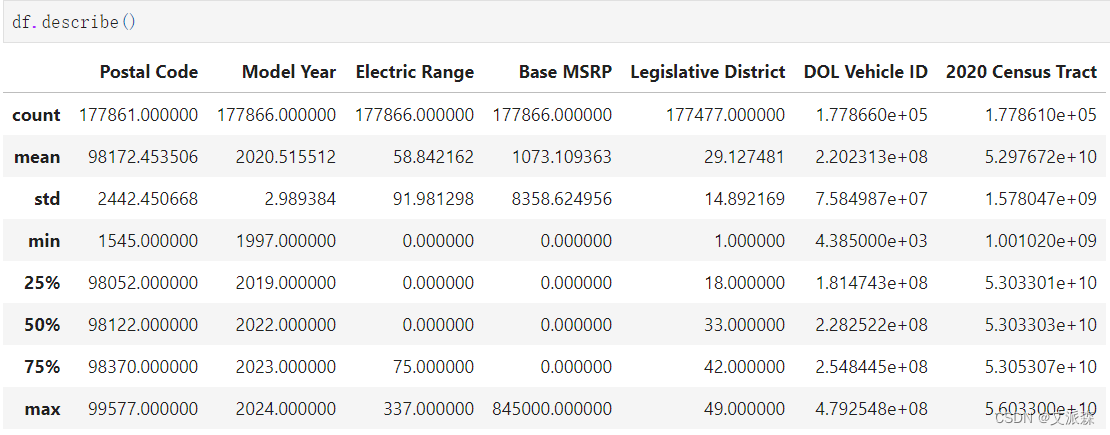The image size is (1110, 435).
Task: Click max Postal Code value 99577.000000
Action: point(143,409)
